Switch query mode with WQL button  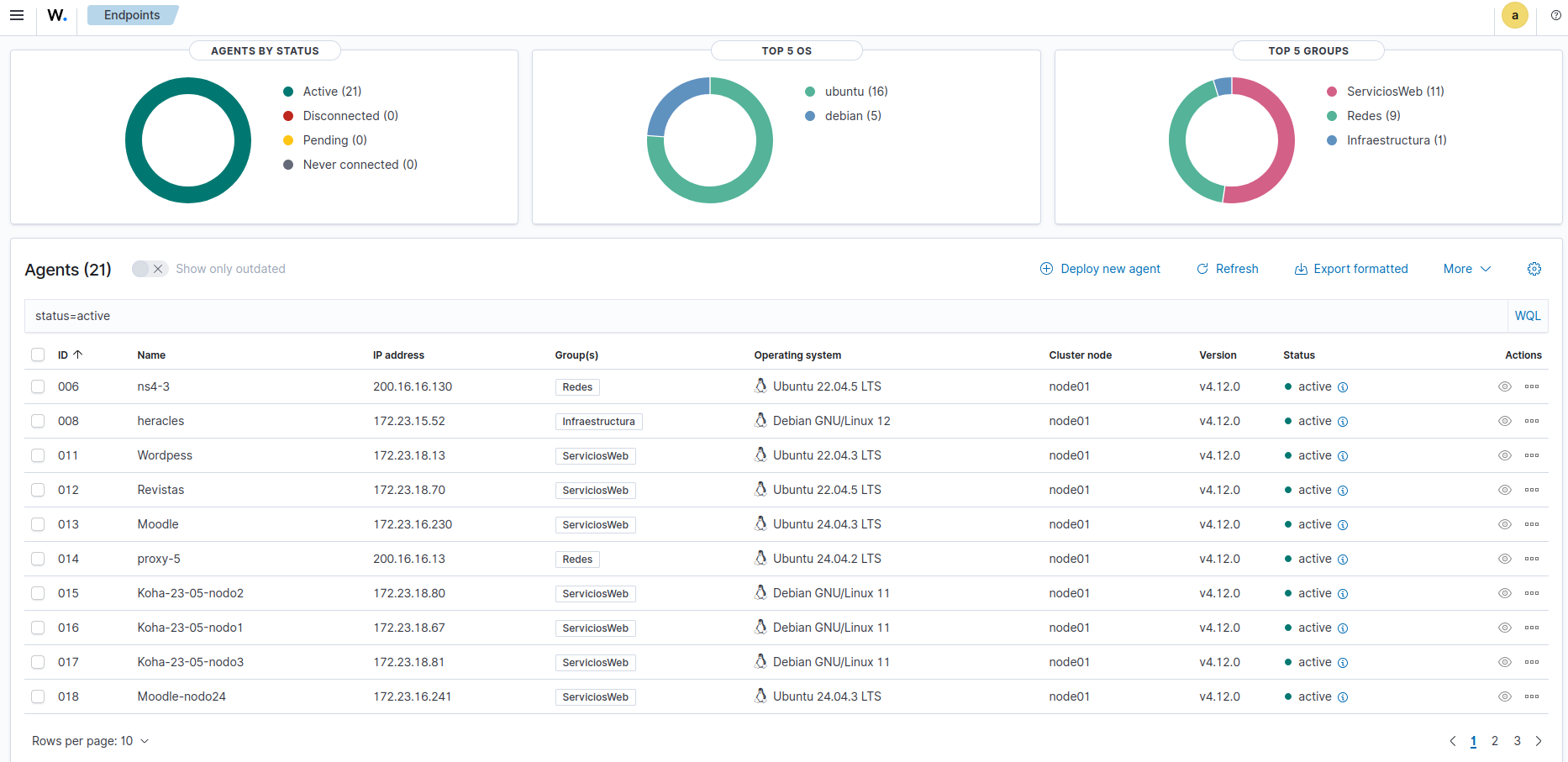(1528, 316)
